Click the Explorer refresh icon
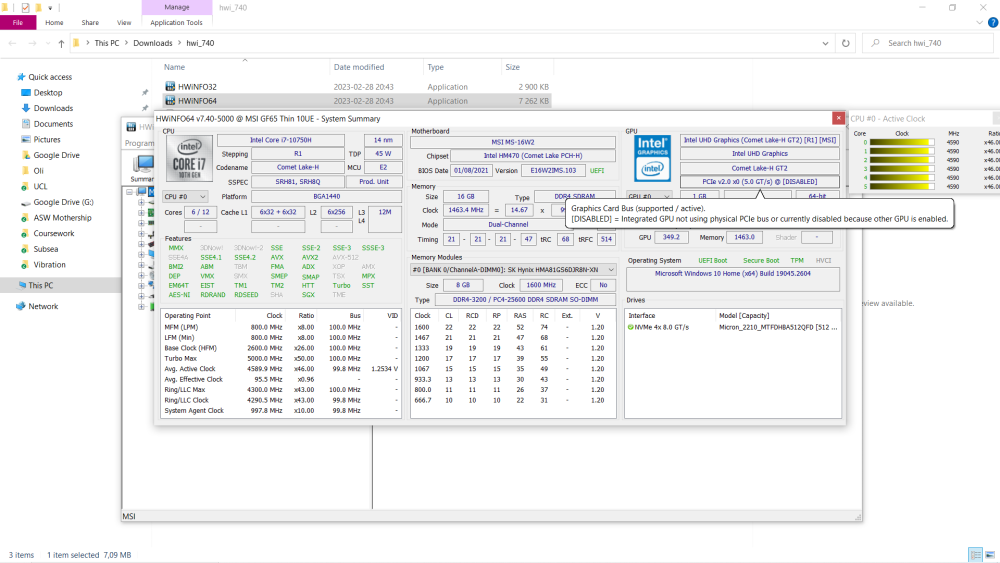Image resolution: width=1000 pixels, height=563 pixels. tap(846, 43)
